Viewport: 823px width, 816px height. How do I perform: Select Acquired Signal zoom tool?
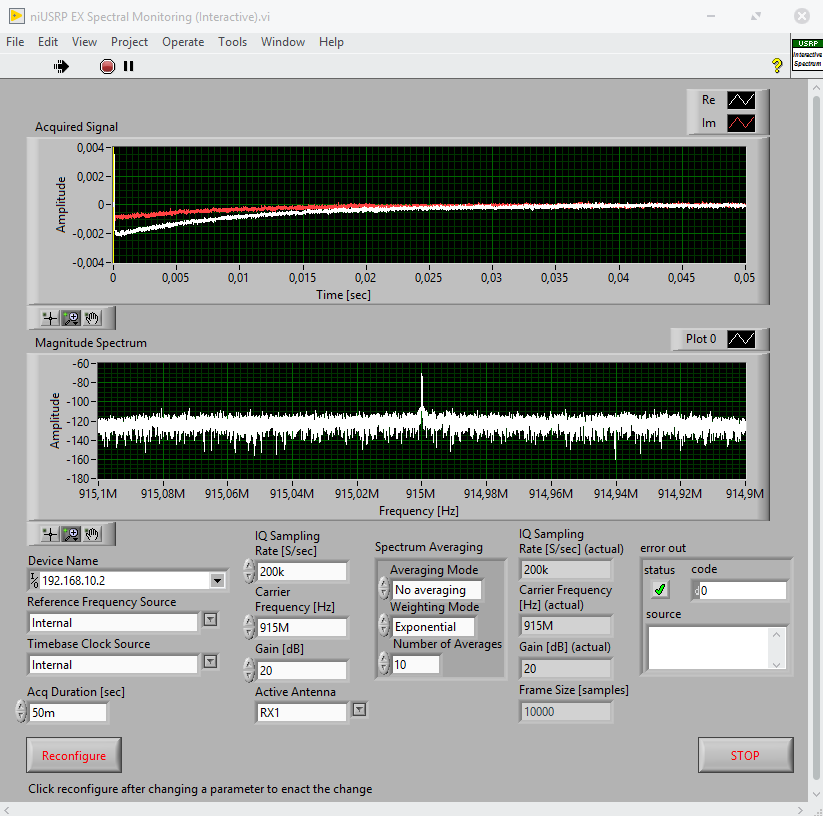[x=71, y=318]
